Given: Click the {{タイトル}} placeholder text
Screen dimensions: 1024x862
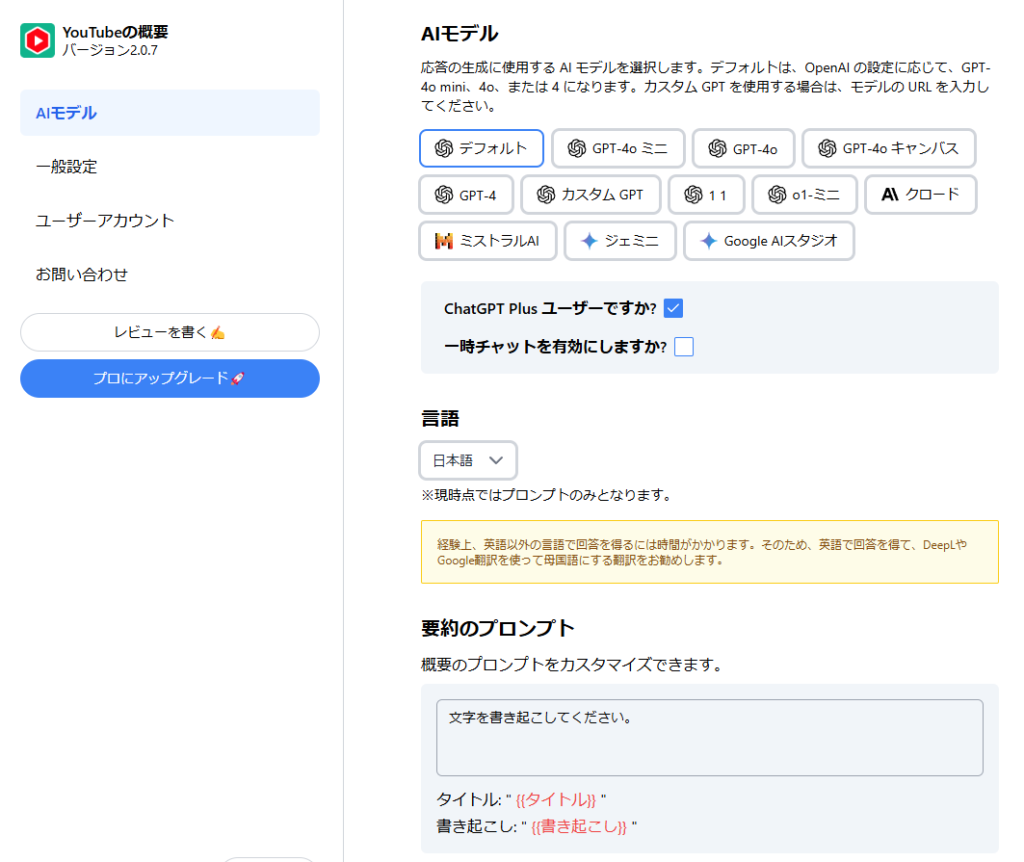Looking at the screenshot, I should coord(556,800).
